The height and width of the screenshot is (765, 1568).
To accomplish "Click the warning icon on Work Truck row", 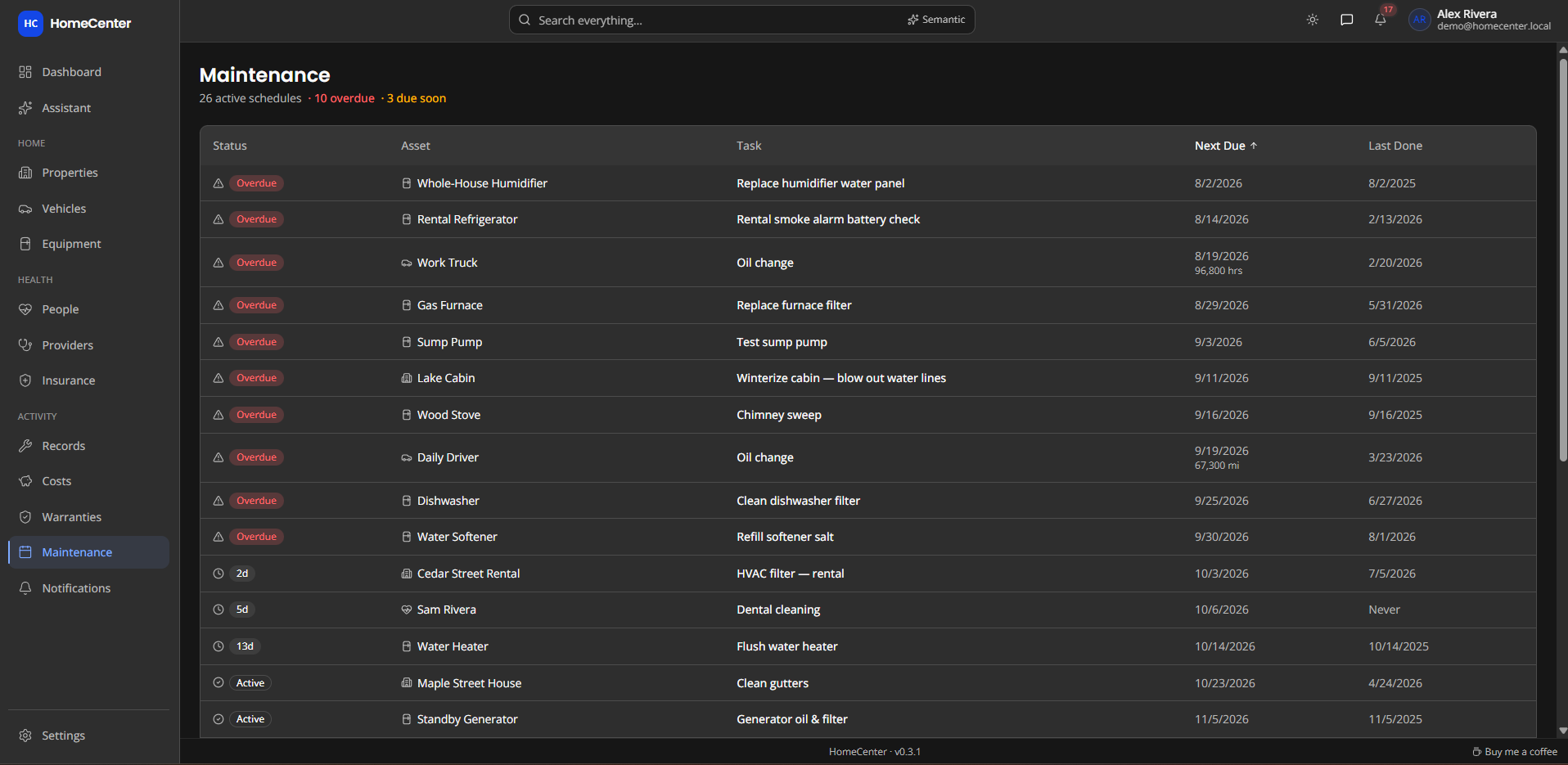I will click(x=219, y=263).
